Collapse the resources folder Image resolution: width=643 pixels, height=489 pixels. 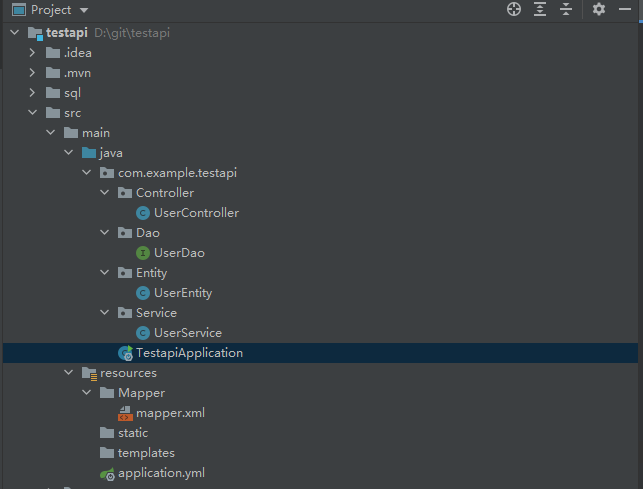[x=69, y=373]
